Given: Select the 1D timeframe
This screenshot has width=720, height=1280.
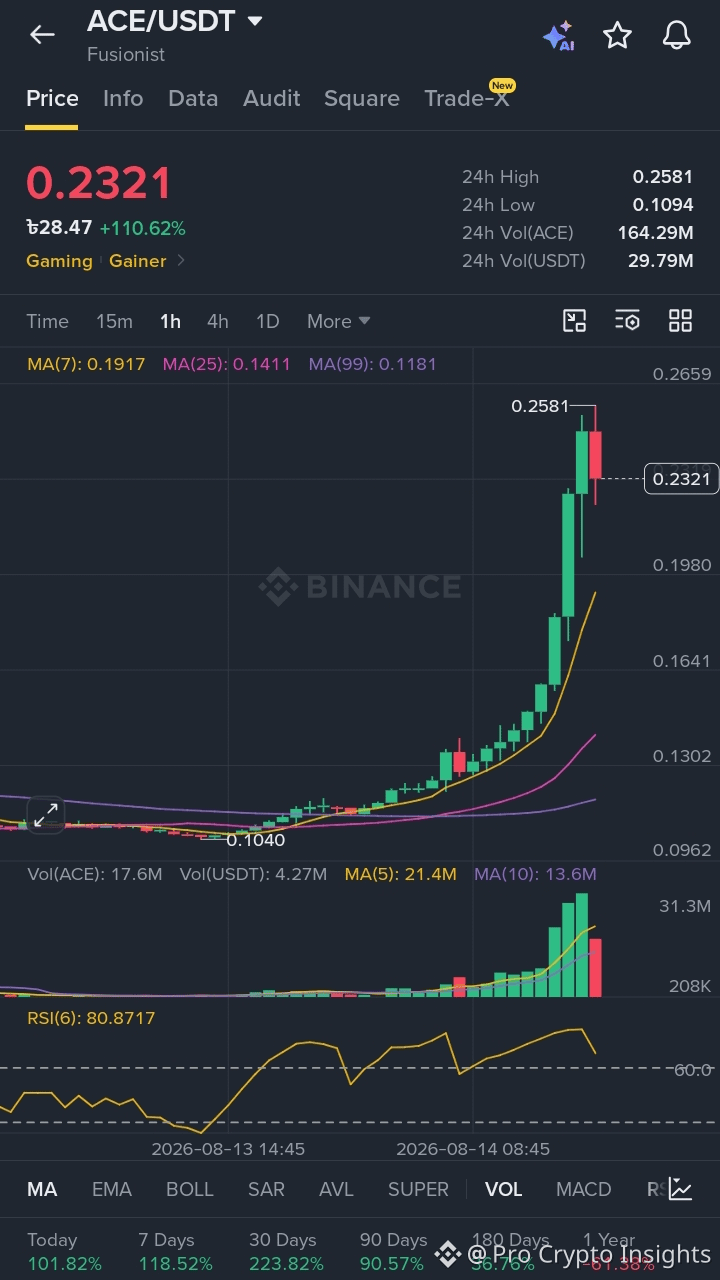Looking at the screenshot, I should pyautogui.click(x=267, y=321).
